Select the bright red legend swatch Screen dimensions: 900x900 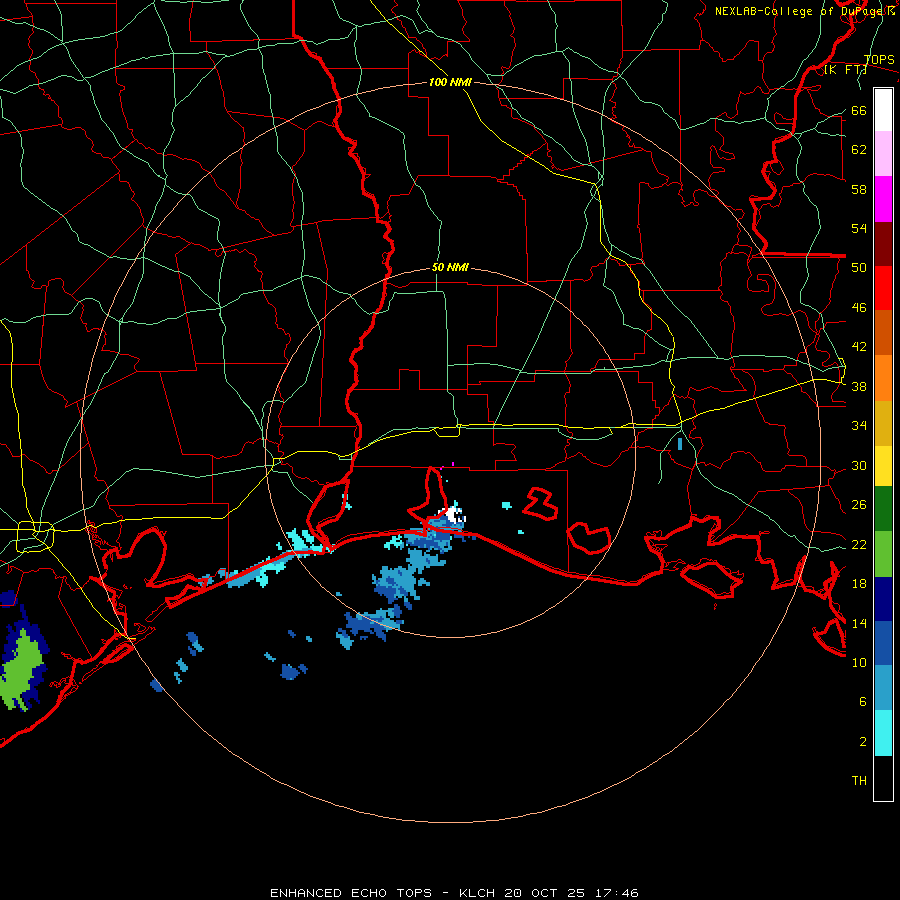pyautogui.click(x=883, y=288)
